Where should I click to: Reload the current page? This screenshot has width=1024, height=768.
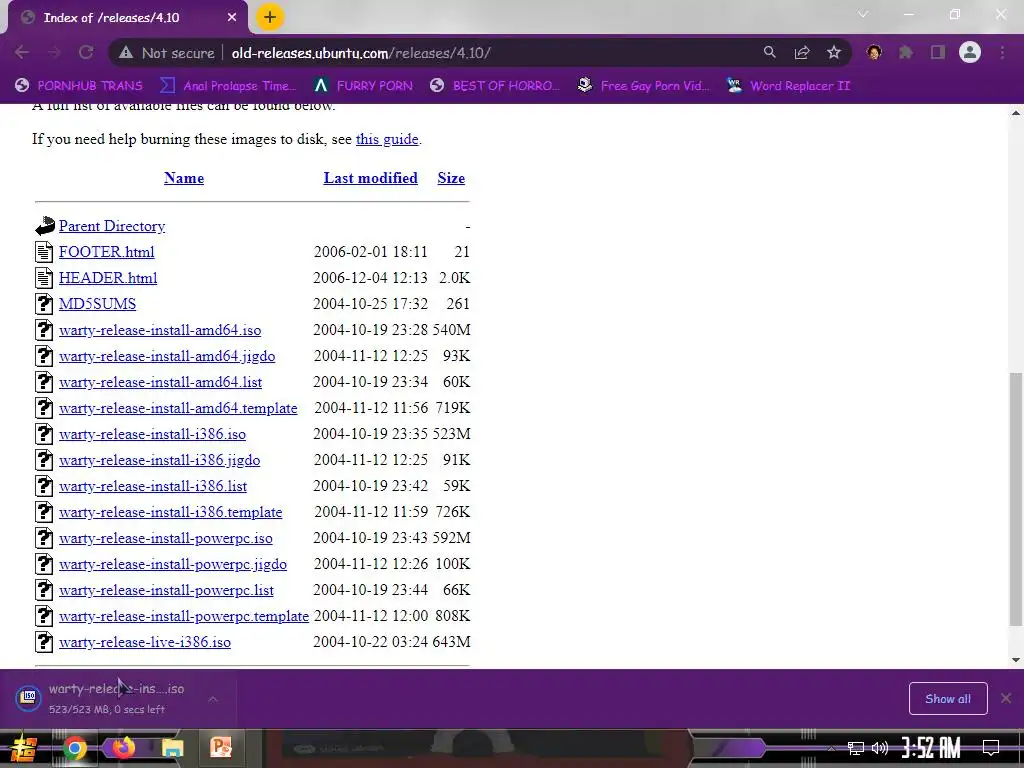(86, 53)
